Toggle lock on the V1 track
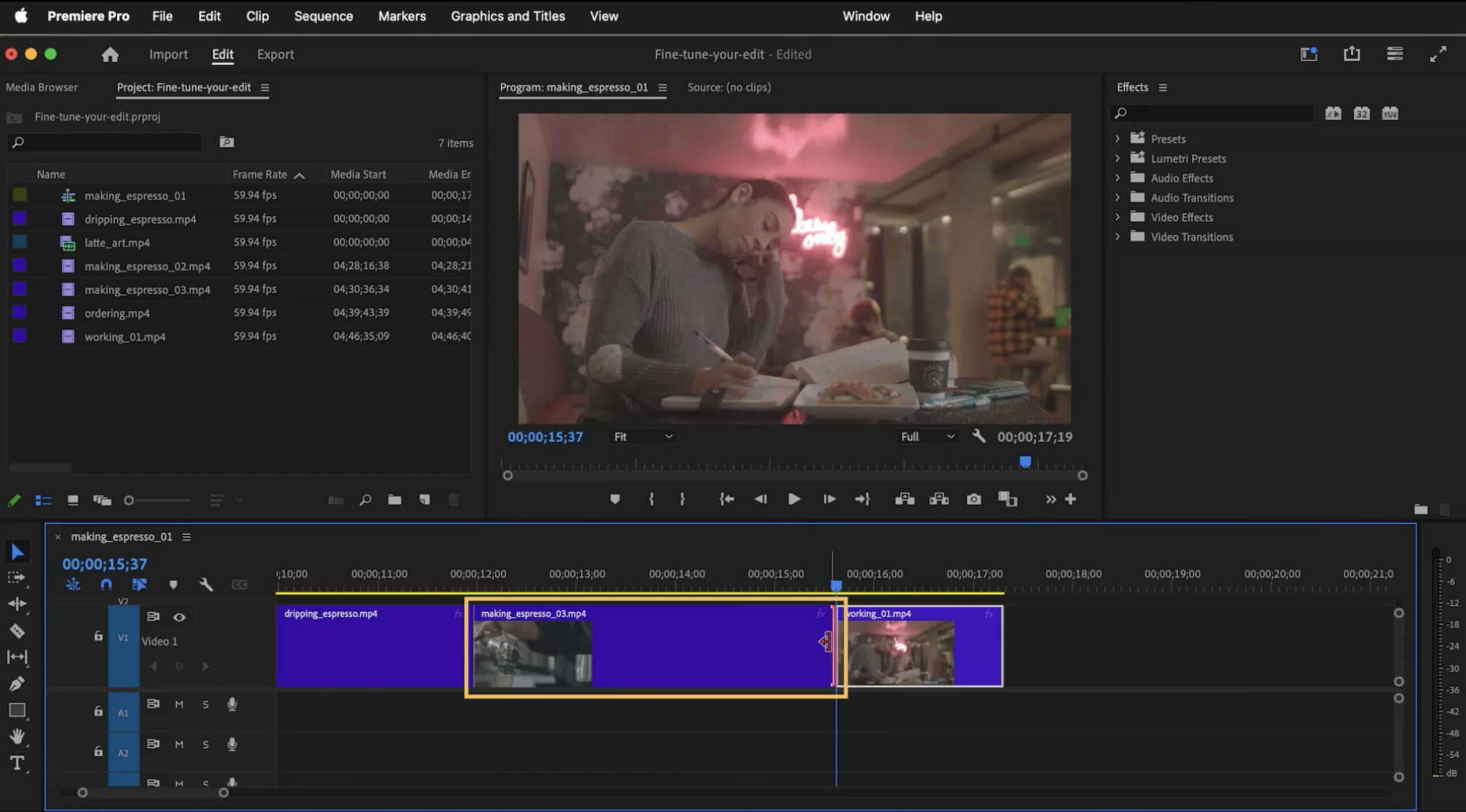Screen dimensions: 1466x812 (x=98, y=636)
